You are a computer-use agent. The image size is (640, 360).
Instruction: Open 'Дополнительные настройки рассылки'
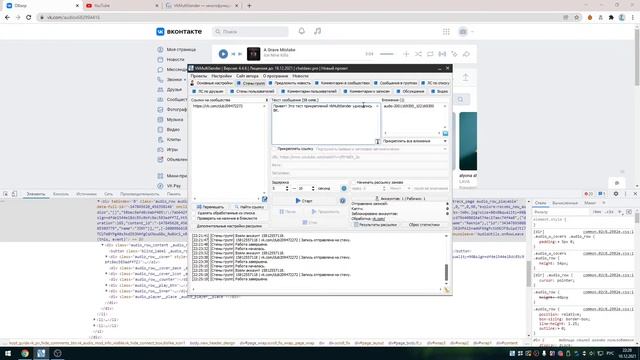229,226
